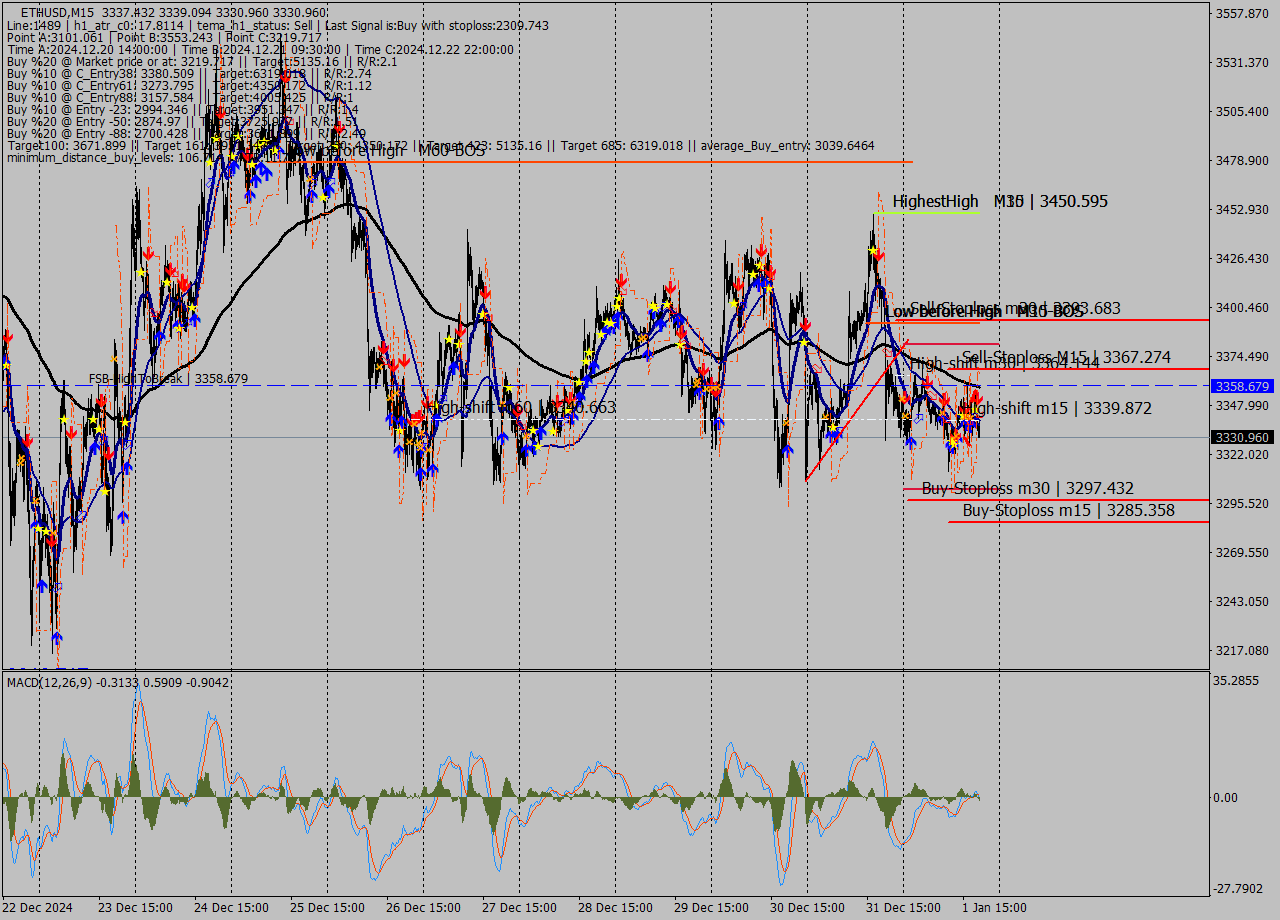Click the 3505.400 price scale value
The image size is (1280, 920).
[x=1241, y=111]
